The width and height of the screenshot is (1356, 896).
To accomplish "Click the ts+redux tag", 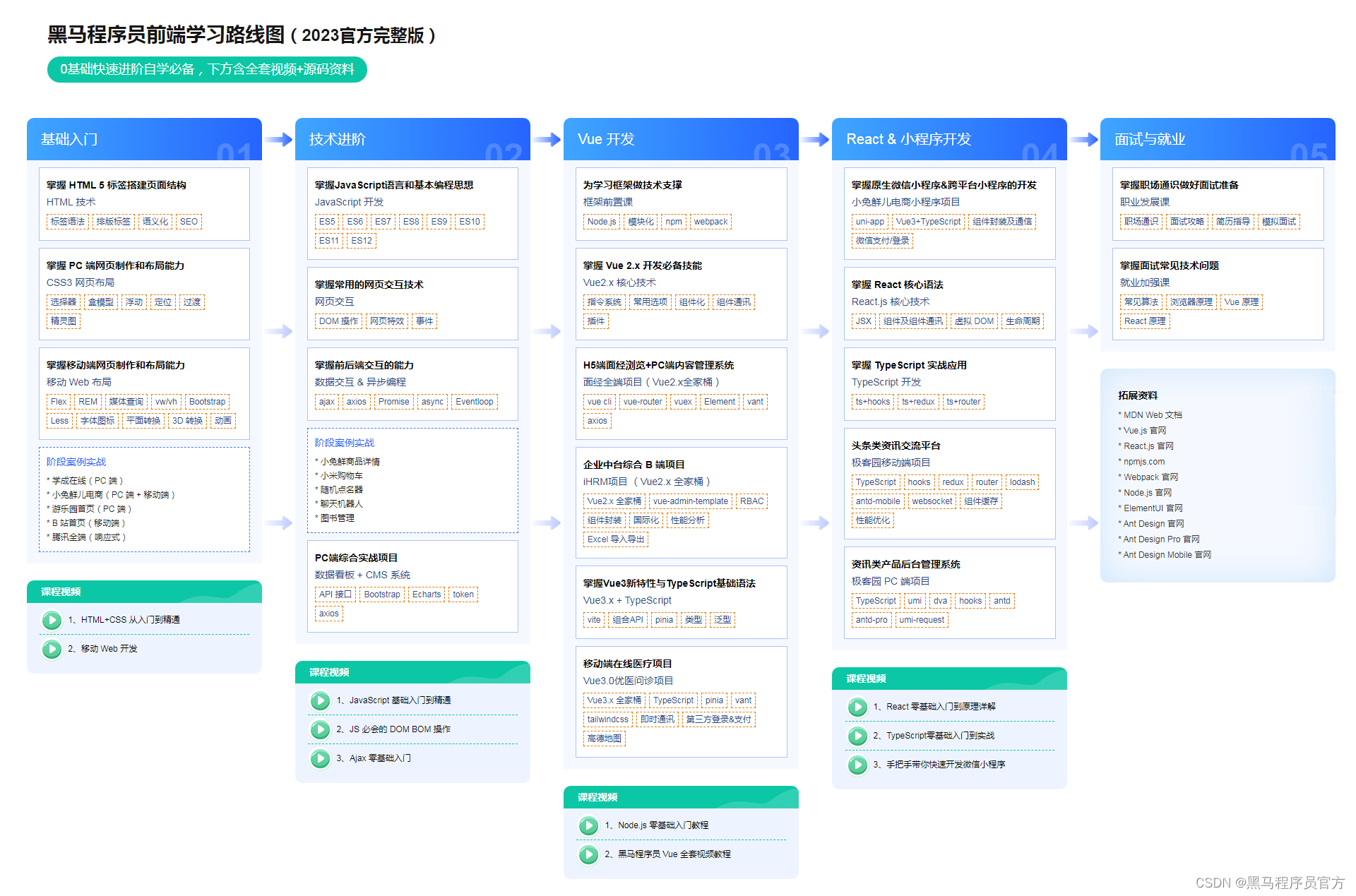I will coord(918,402).
